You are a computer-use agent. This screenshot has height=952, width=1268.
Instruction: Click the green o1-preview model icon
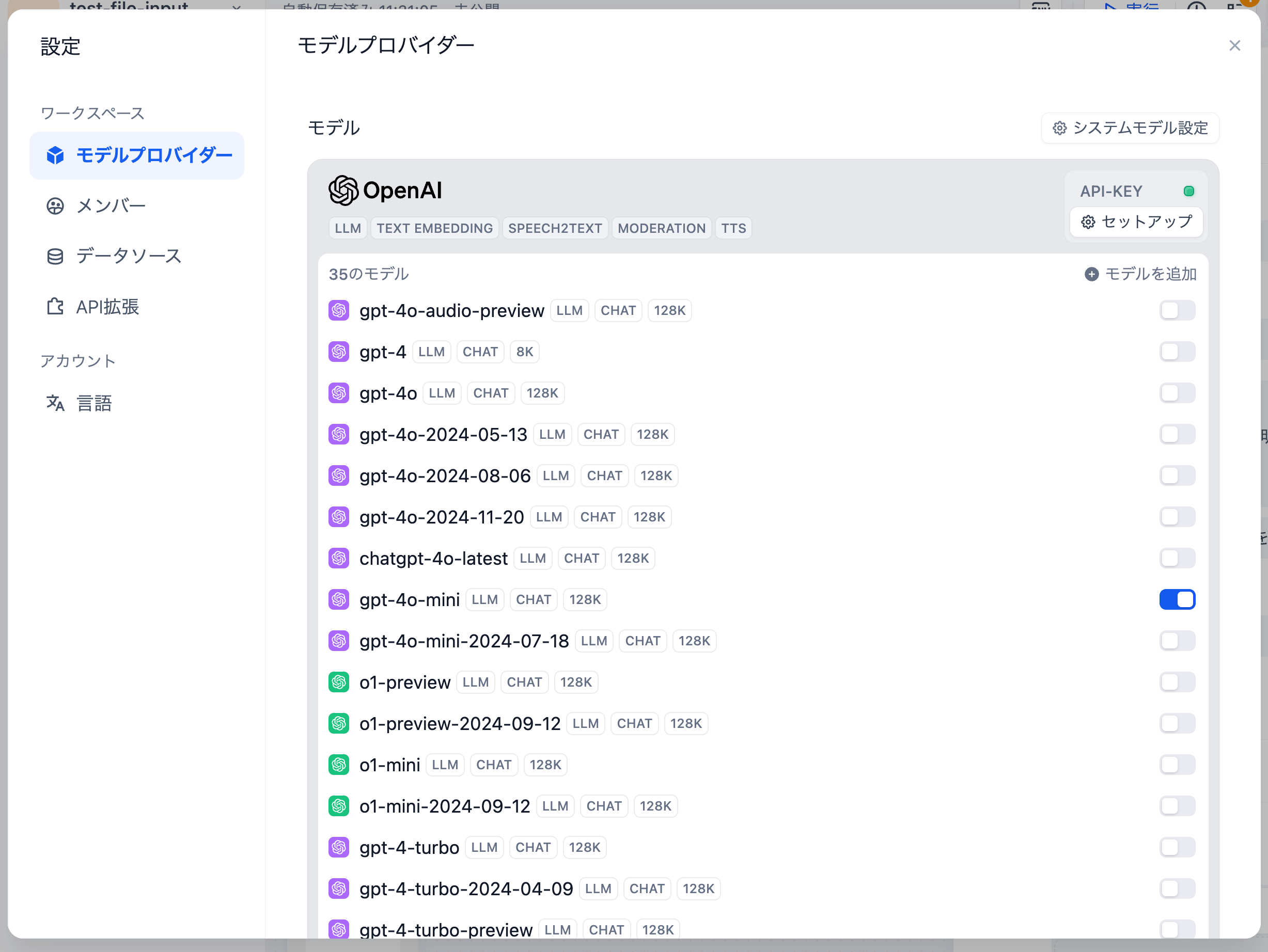click(x=339, y=682)
